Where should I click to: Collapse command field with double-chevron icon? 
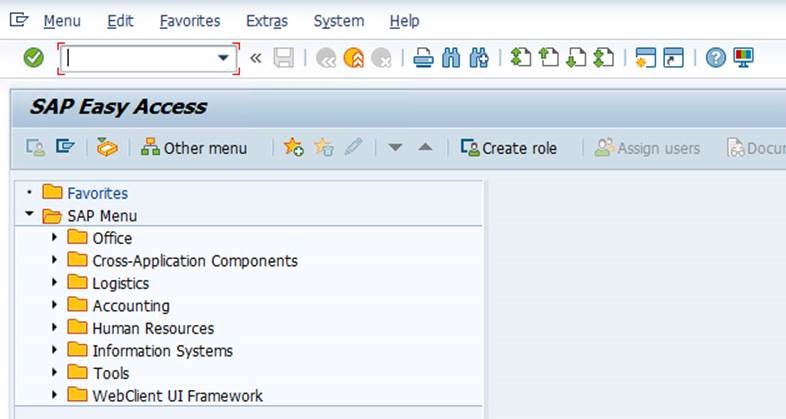click(x=256, y=58)
